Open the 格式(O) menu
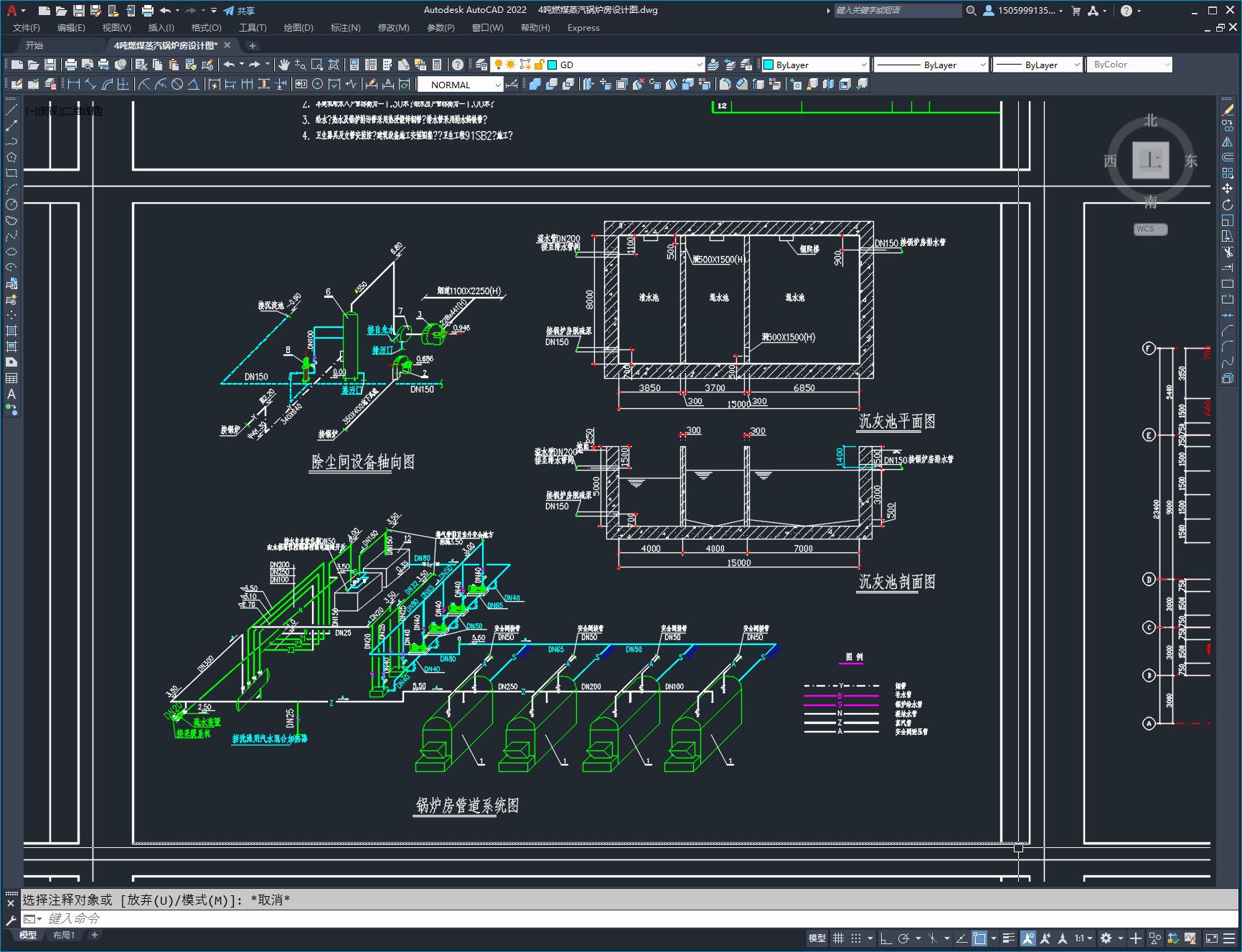 pos(206,28)
